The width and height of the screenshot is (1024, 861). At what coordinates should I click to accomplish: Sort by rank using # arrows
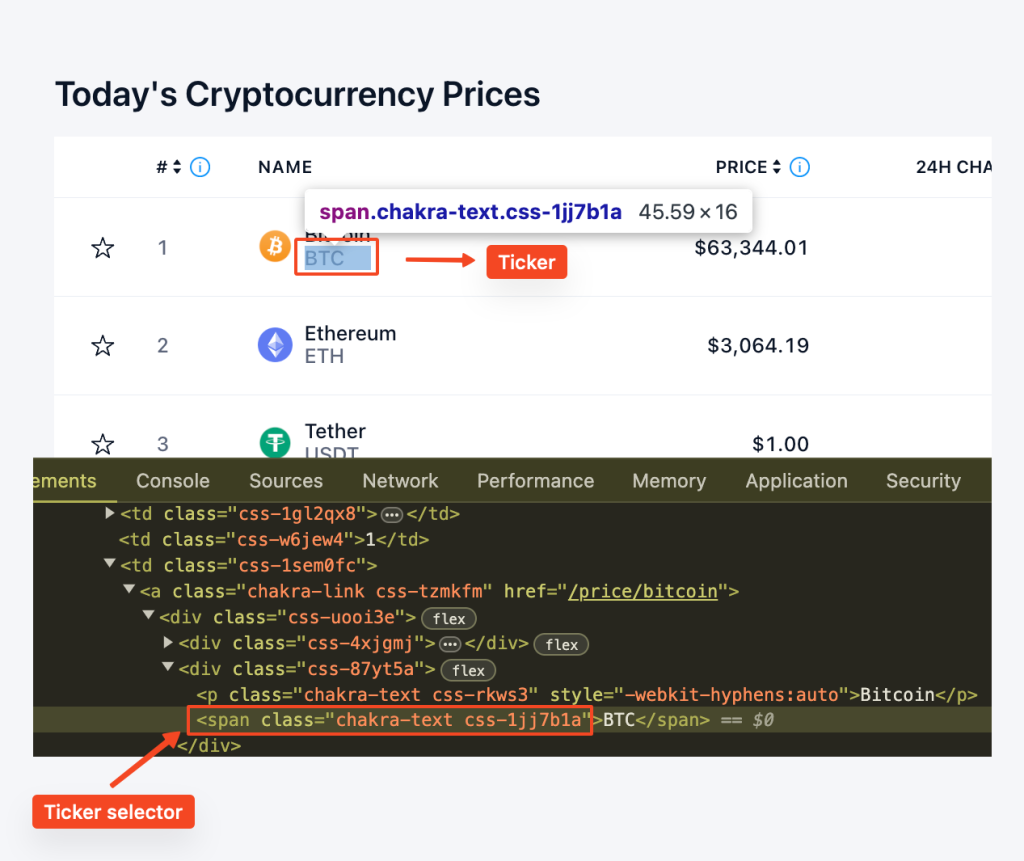coord(177,167)
